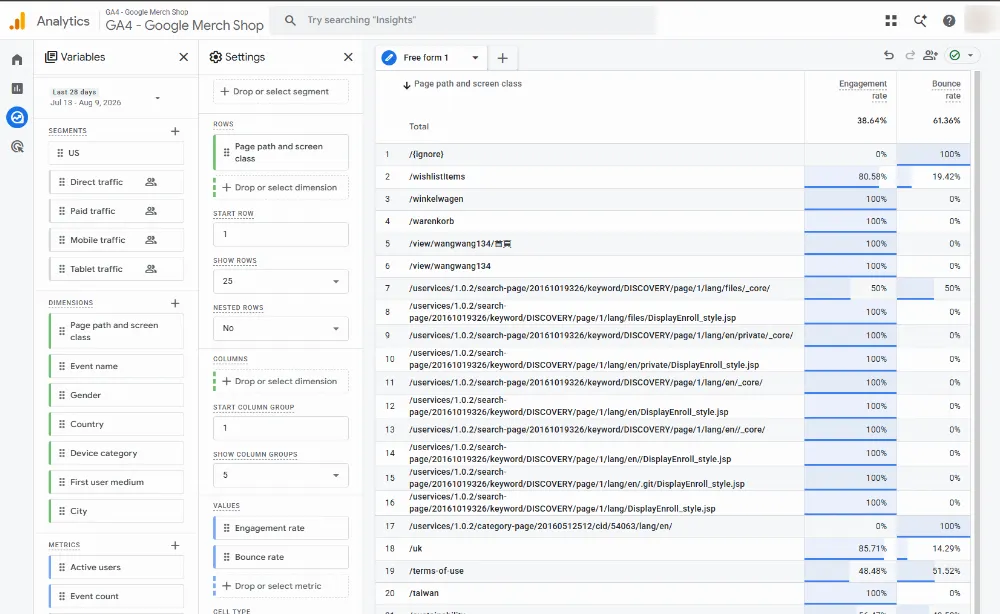This screenshot has width=1000, height=614.
Task: Select the City dimension
Action: 116,511
